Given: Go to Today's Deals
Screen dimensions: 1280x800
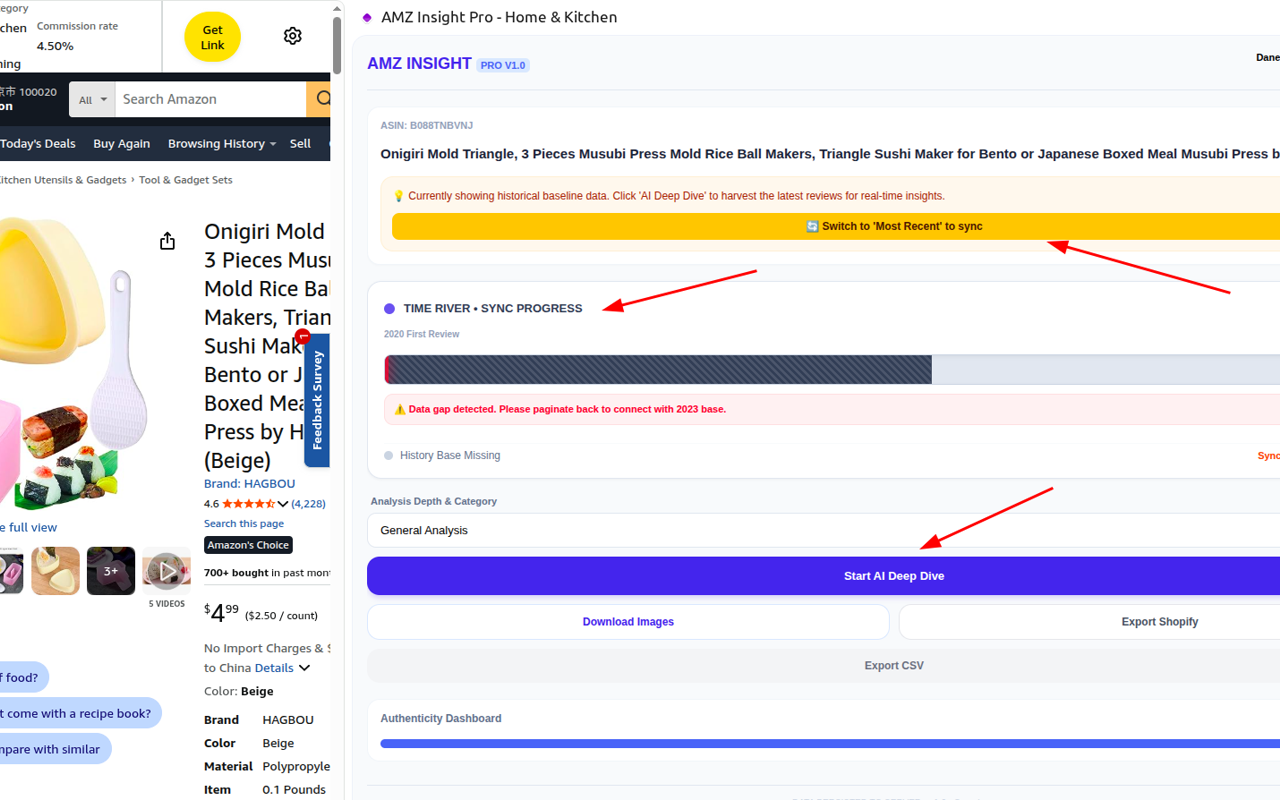Looking at the screenshot, I should pyautogui.click(x=38, y=144).
